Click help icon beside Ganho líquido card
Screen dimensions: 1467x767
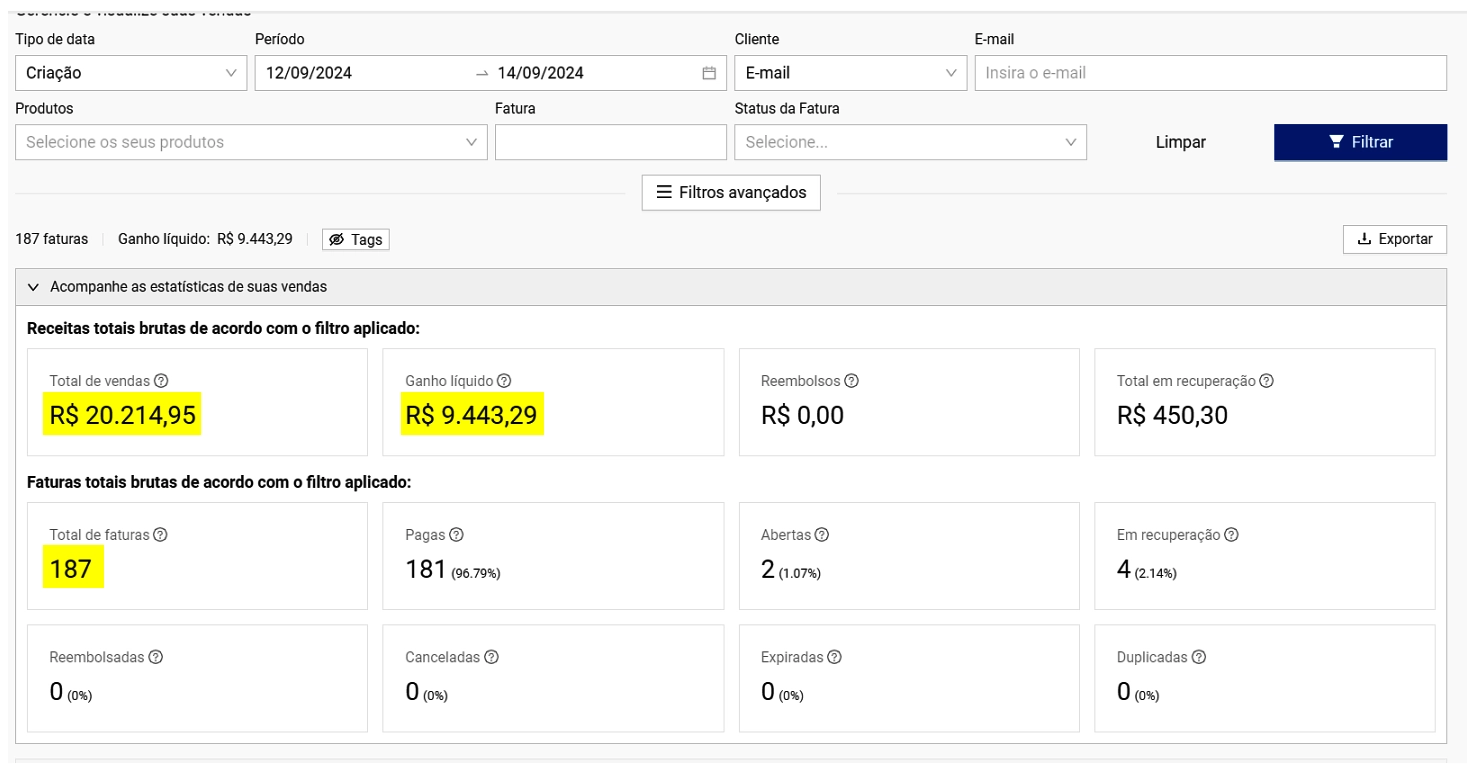(504, 381)
